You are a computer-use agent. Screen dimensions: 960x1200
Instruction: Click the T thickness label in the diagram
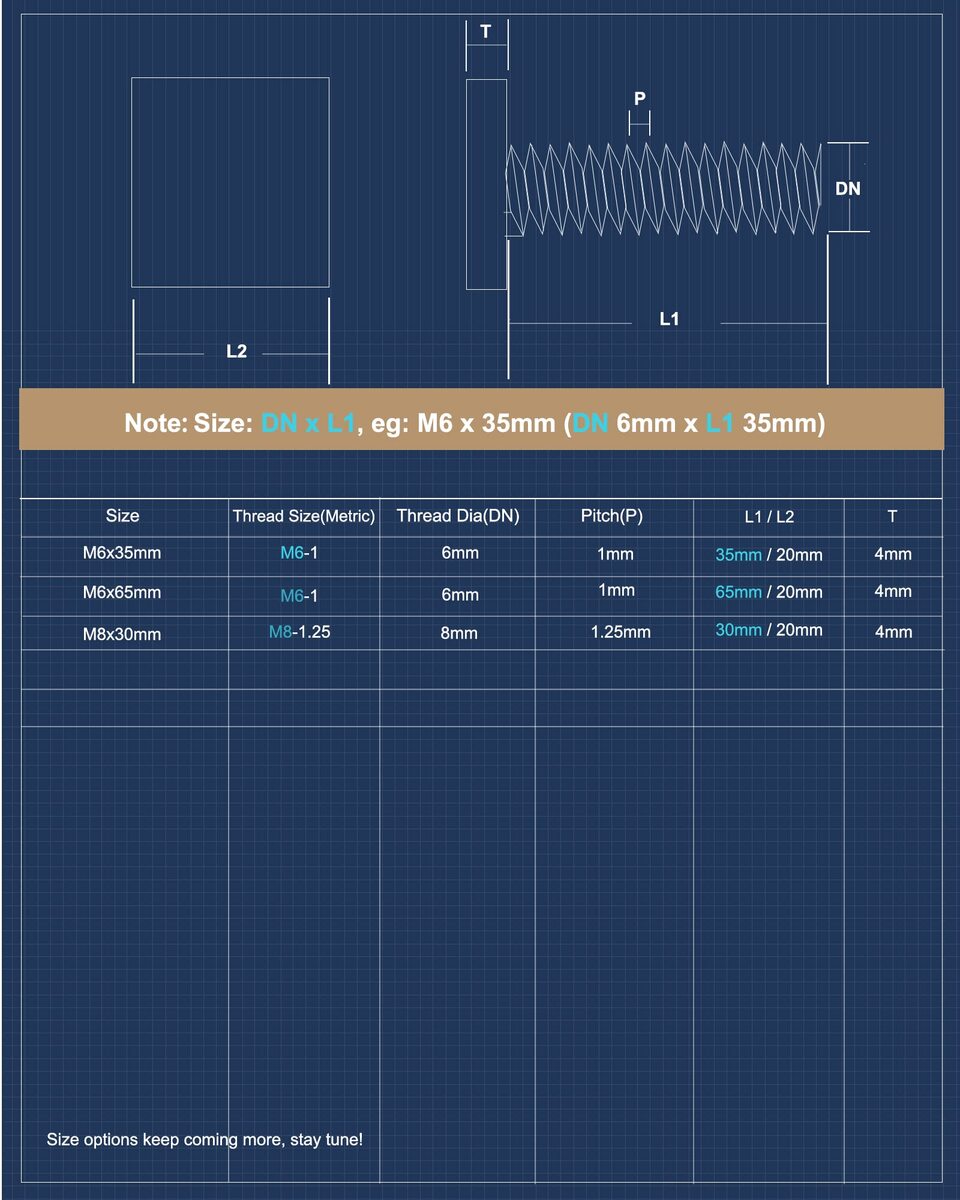[x=486, y=32]
